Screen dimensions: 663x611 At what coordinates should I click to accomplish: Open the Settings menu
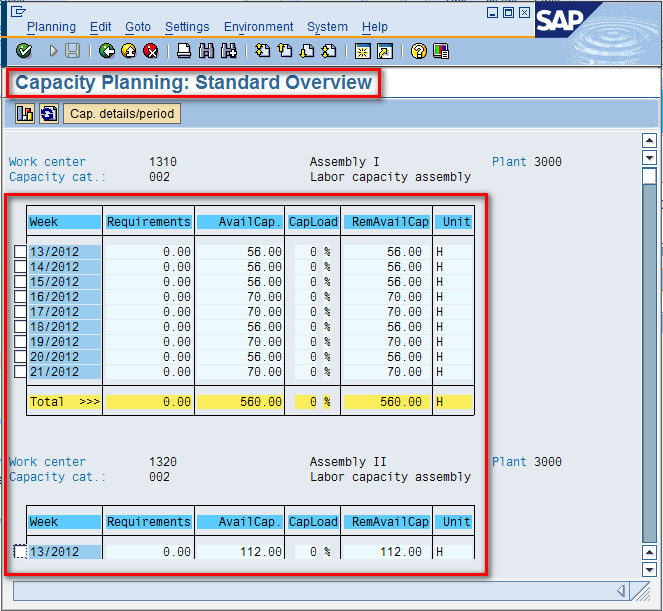(x=187, y=27)
